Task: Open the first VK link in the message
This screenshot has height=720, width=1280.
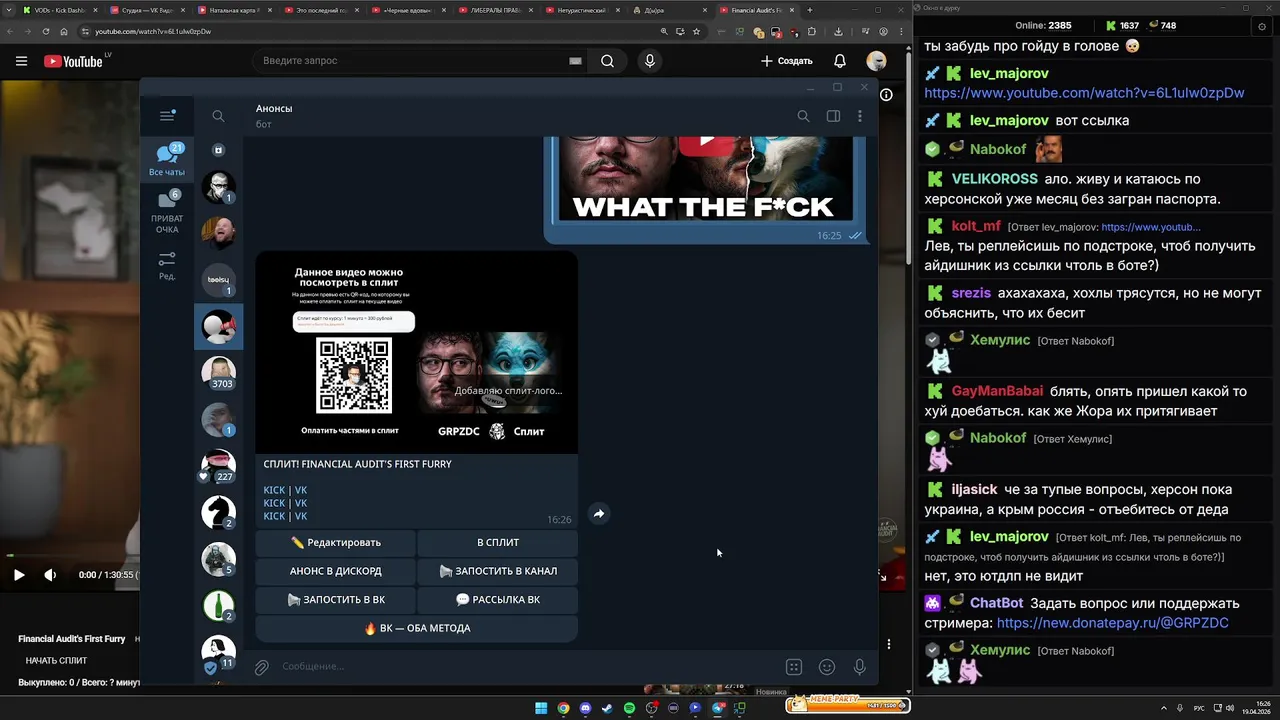Action: [301, 490]
